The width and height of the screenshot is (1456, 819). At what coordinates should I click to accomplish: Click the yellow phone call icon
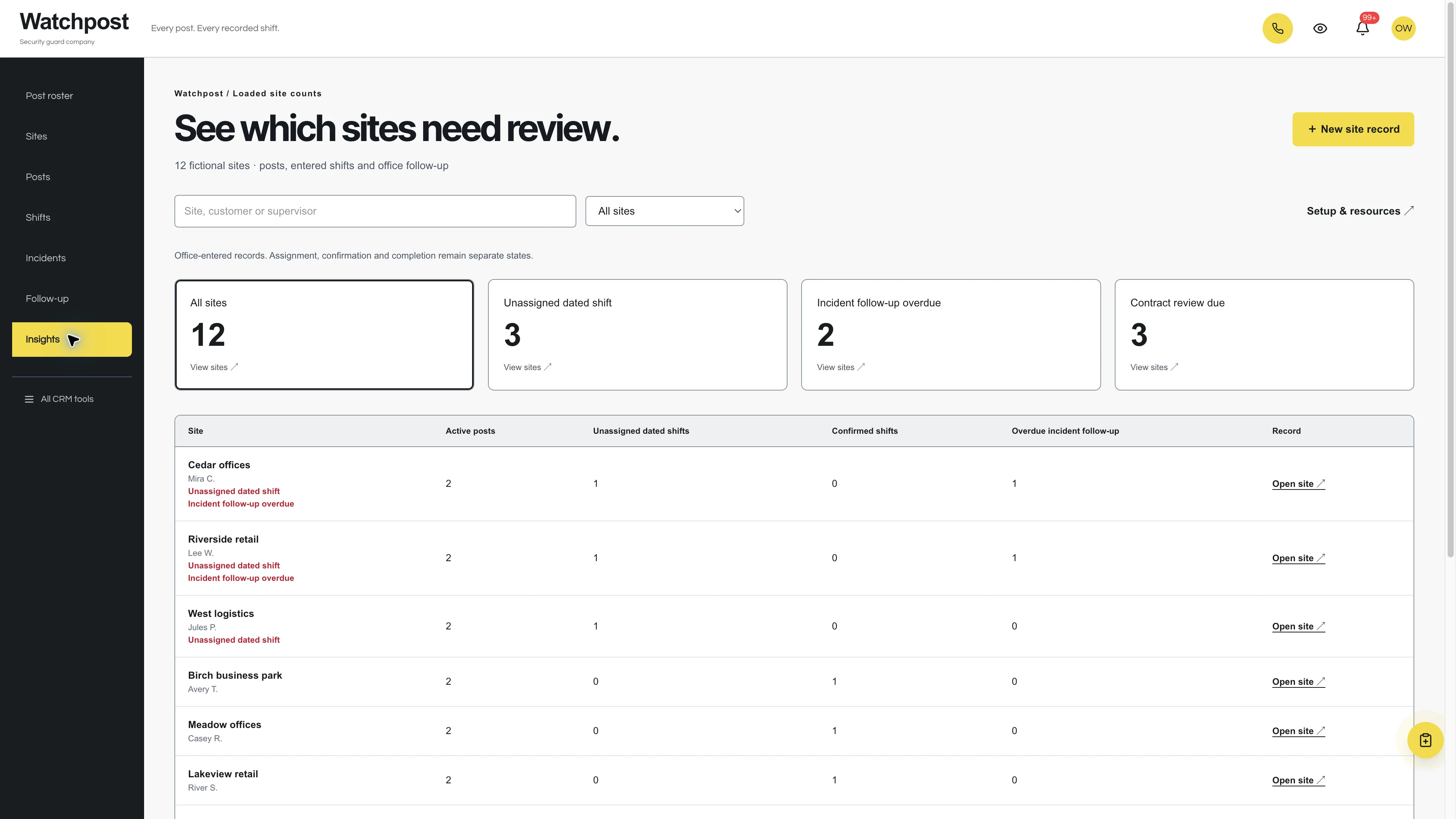(x=1277, y=28)
